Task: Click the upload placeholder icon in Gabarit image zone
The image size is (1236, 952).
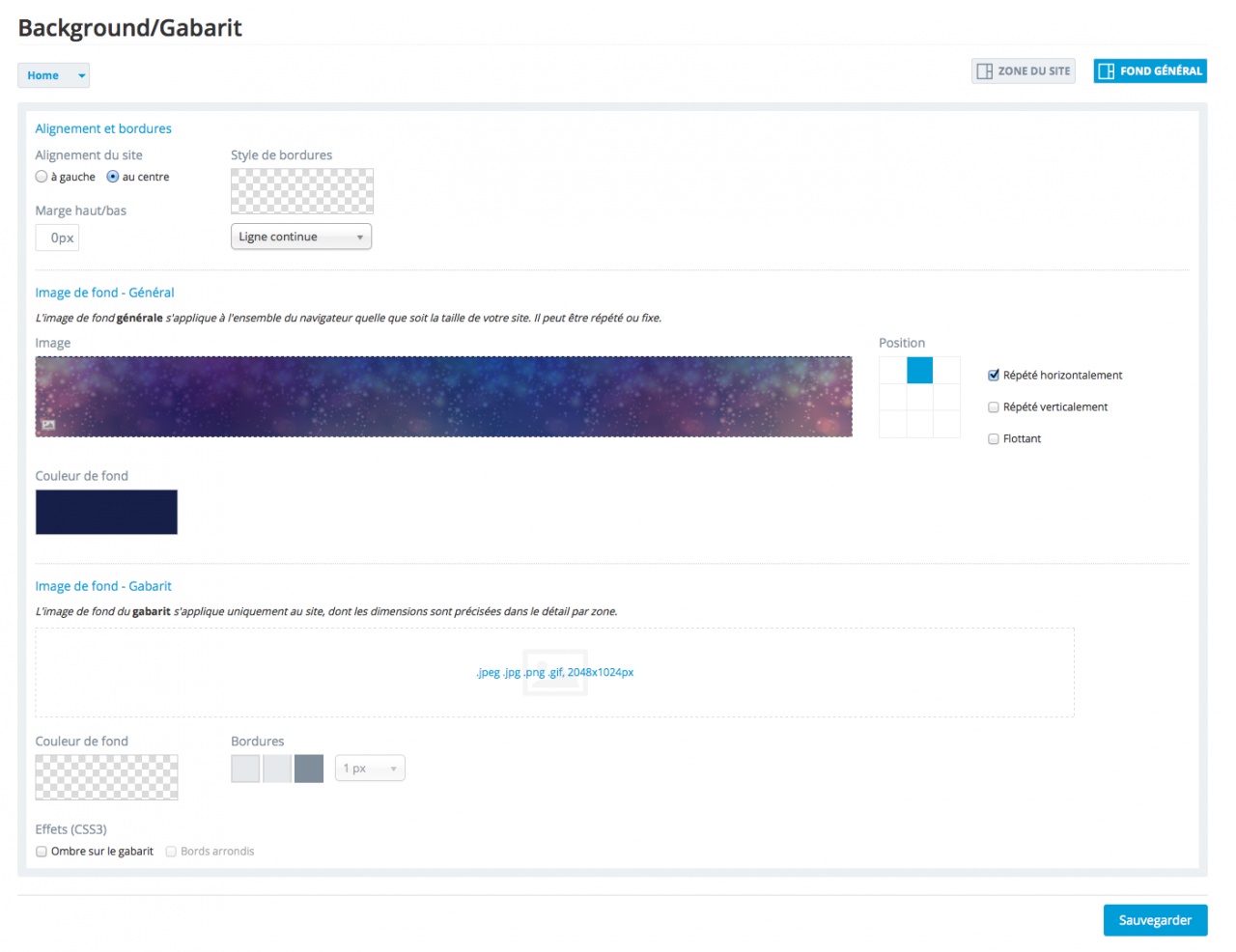Action: click(x=555, y=672)
